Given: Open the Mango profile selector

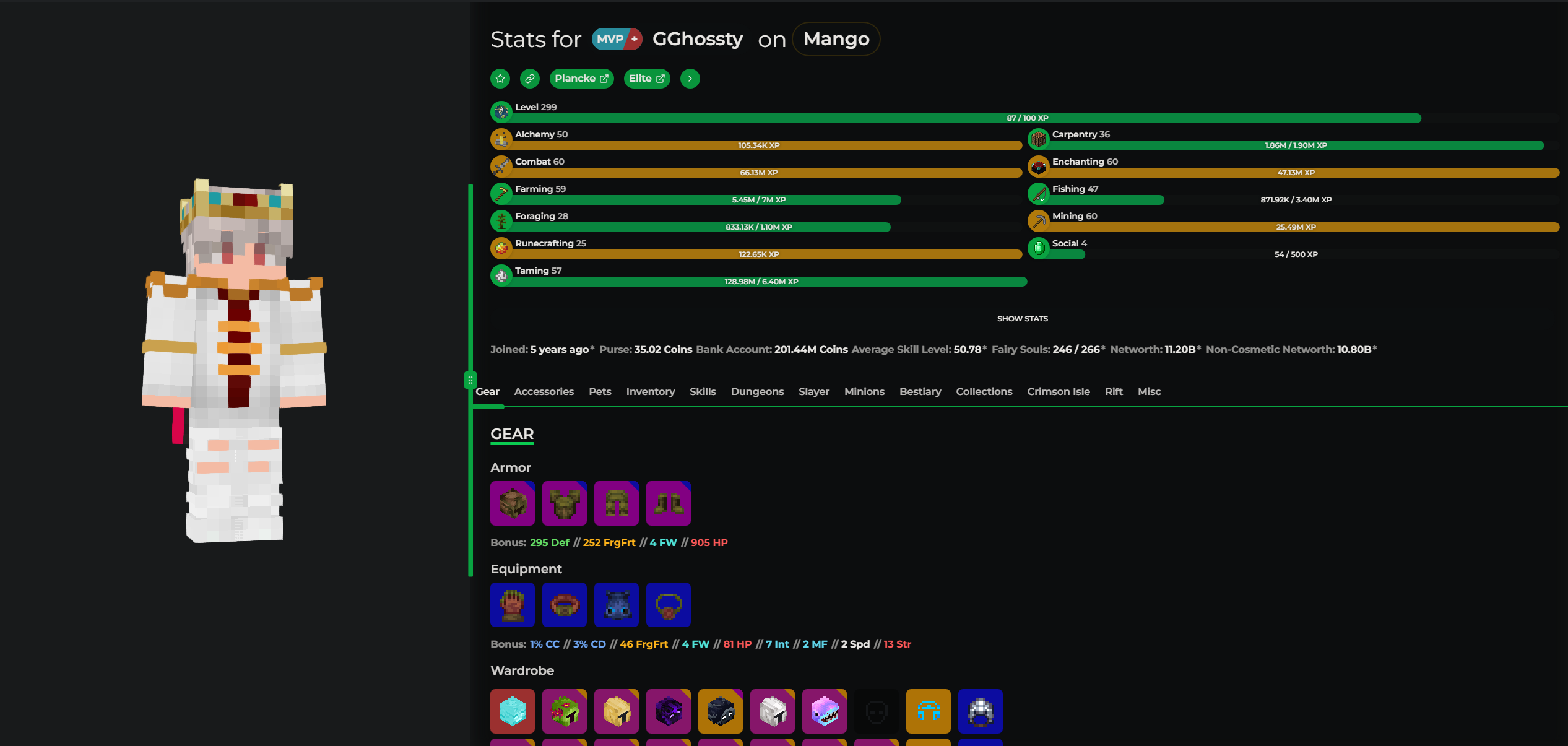Looking at the screenshot, I should [x=836, y=39].
